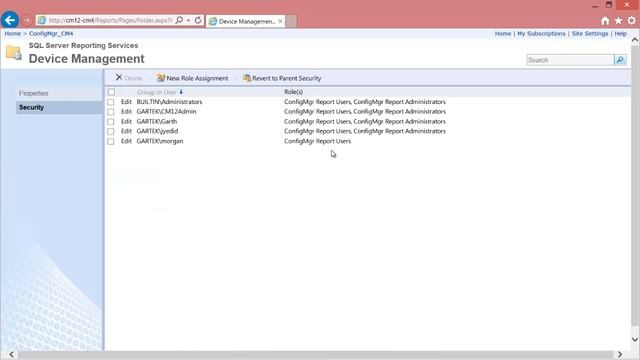
Task: Click the address bar URL field
Action: tap(110, 20)
